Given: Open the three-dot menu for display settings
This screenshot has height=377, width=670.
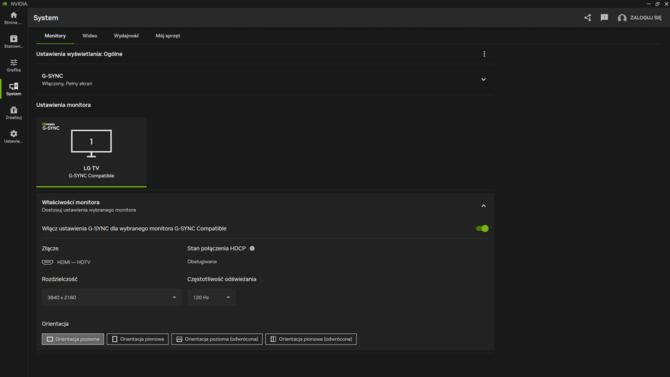Looking at the screenshot, I should (x=484, y=54).
